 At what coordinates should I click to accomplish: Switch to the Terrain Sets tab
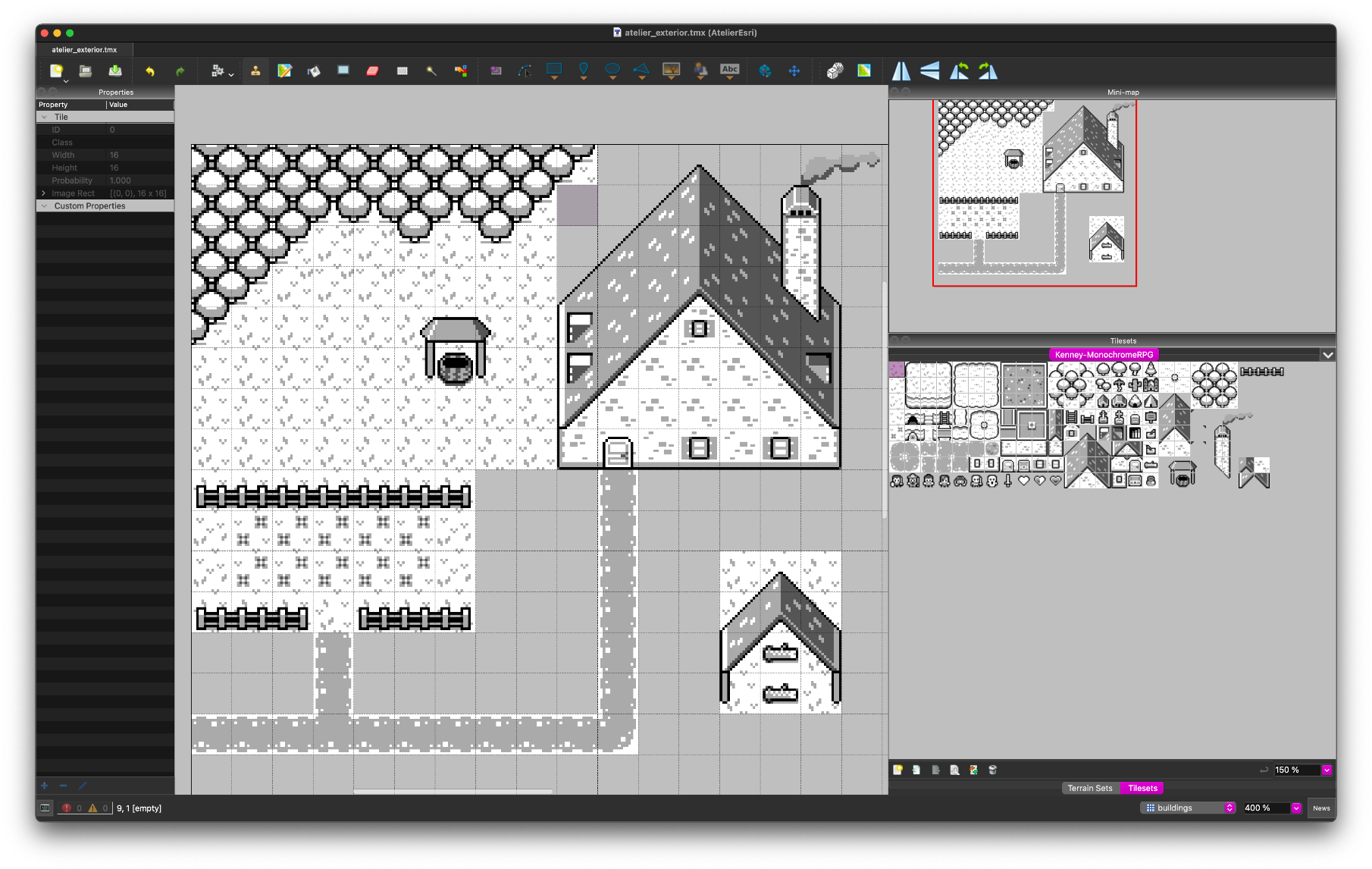pyautogui.click(x=1090, y=788)
